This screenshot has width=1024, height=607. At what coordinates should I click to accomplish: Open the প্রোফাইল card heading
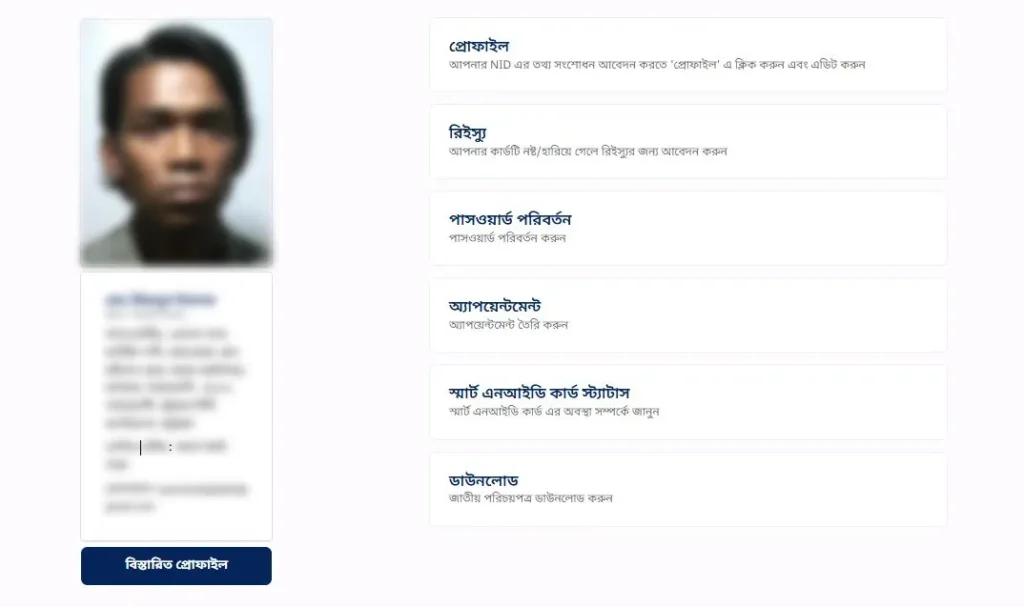(479, 46)
